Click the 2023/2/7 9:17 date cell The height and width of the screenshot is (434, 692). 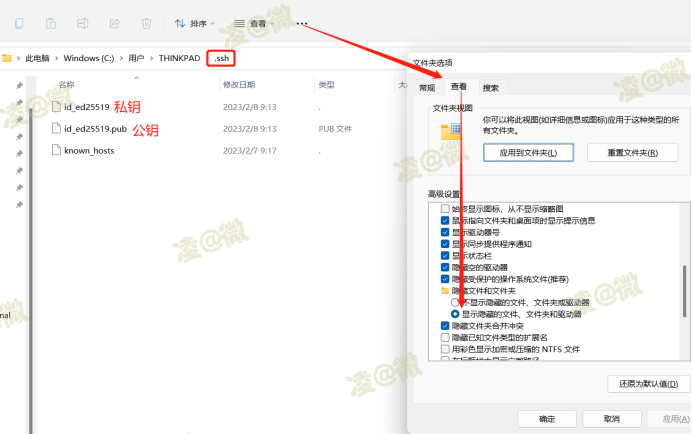pos(250,151)
